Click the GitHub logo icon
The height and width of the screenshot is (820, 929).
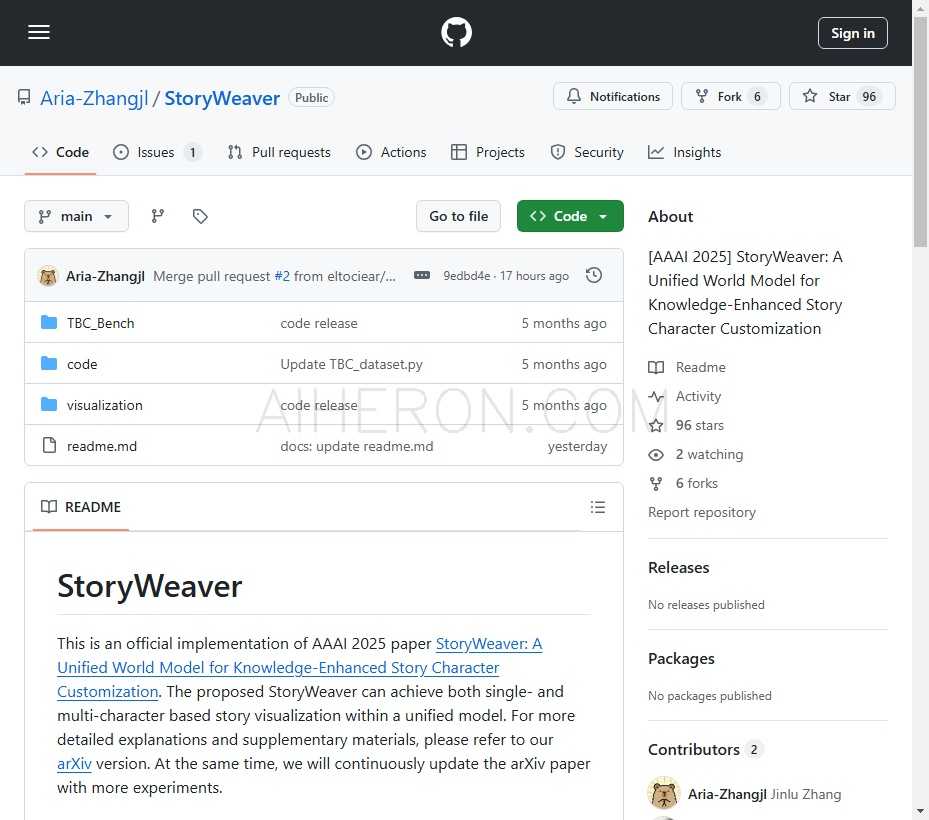pos(456,33)
